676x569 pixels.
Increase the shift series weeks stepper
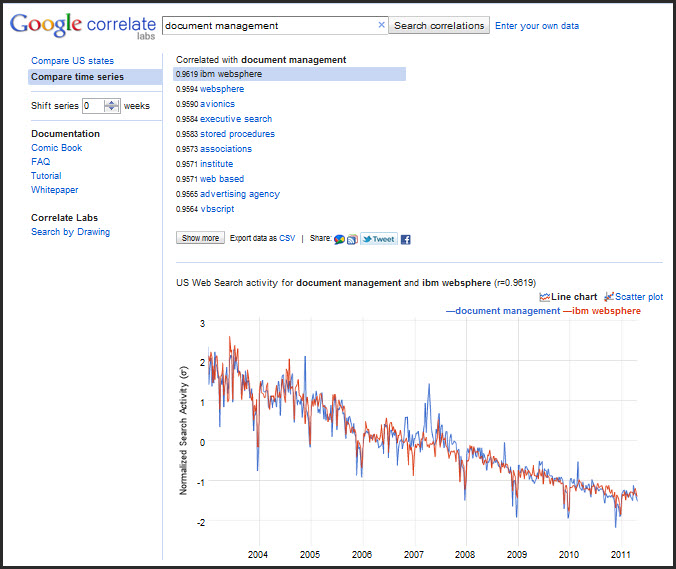112,102
